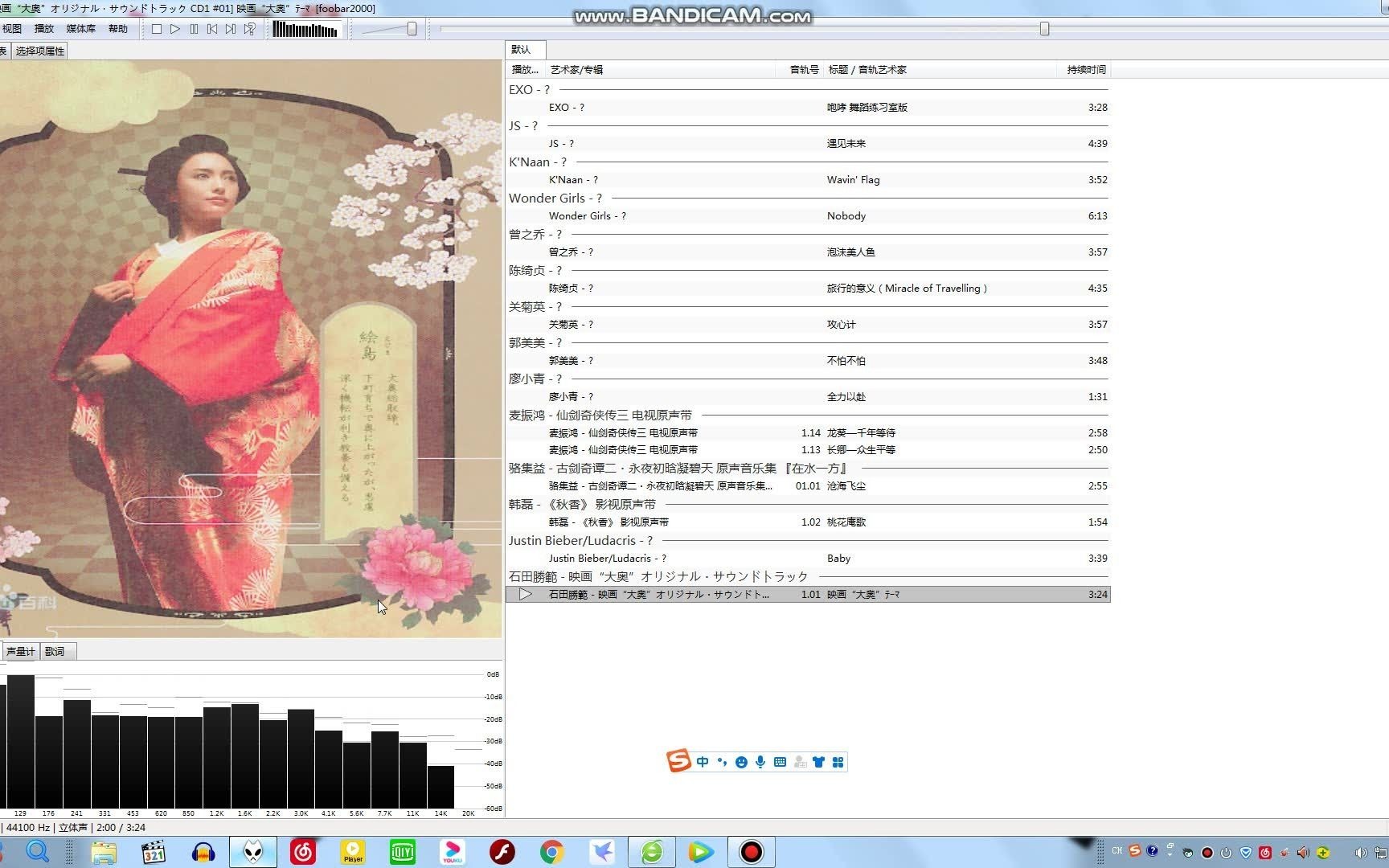Viewport: 1389px width, 868px height.
Task: Select the track 旅行的意义 ( Miracle of Travelling )
Action: click(808, 289)
